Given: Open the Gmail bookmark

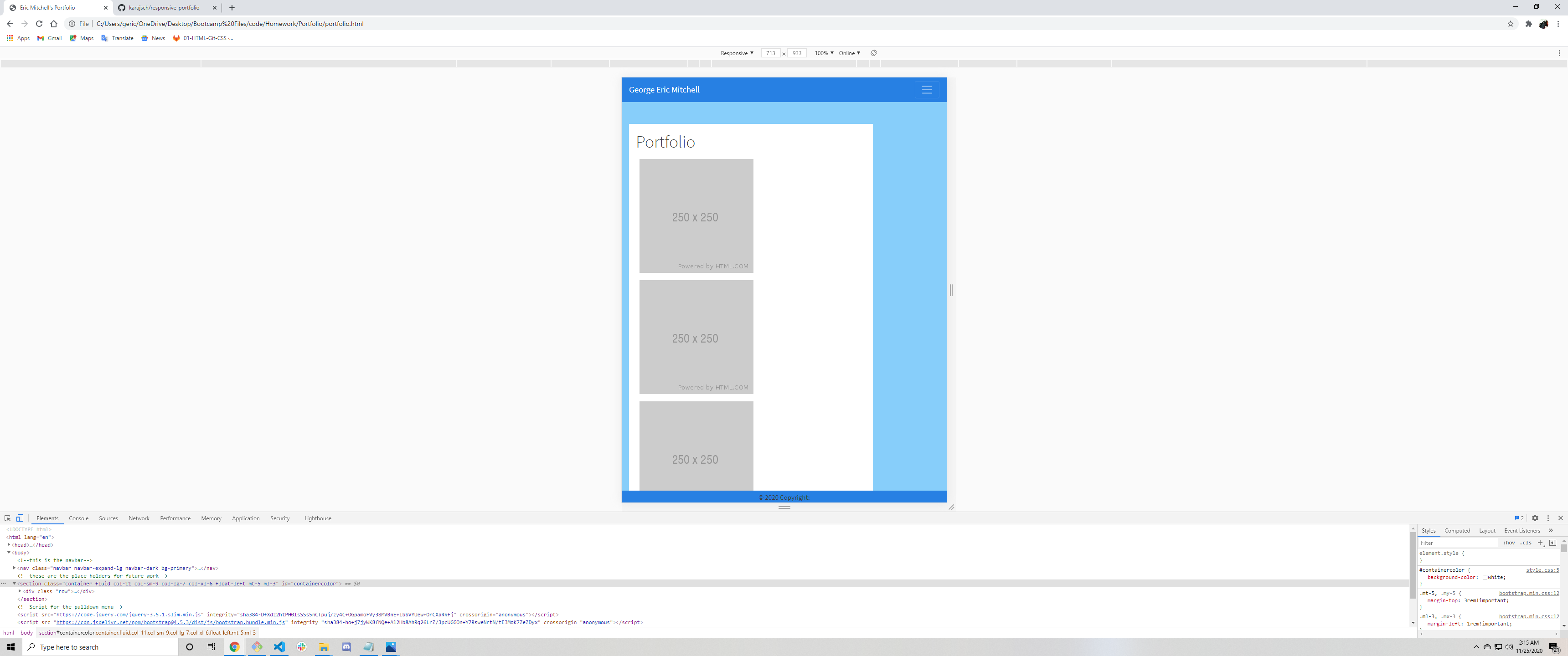Looking at the screenshot, I should pyautogui.click(x=49, y=38).
